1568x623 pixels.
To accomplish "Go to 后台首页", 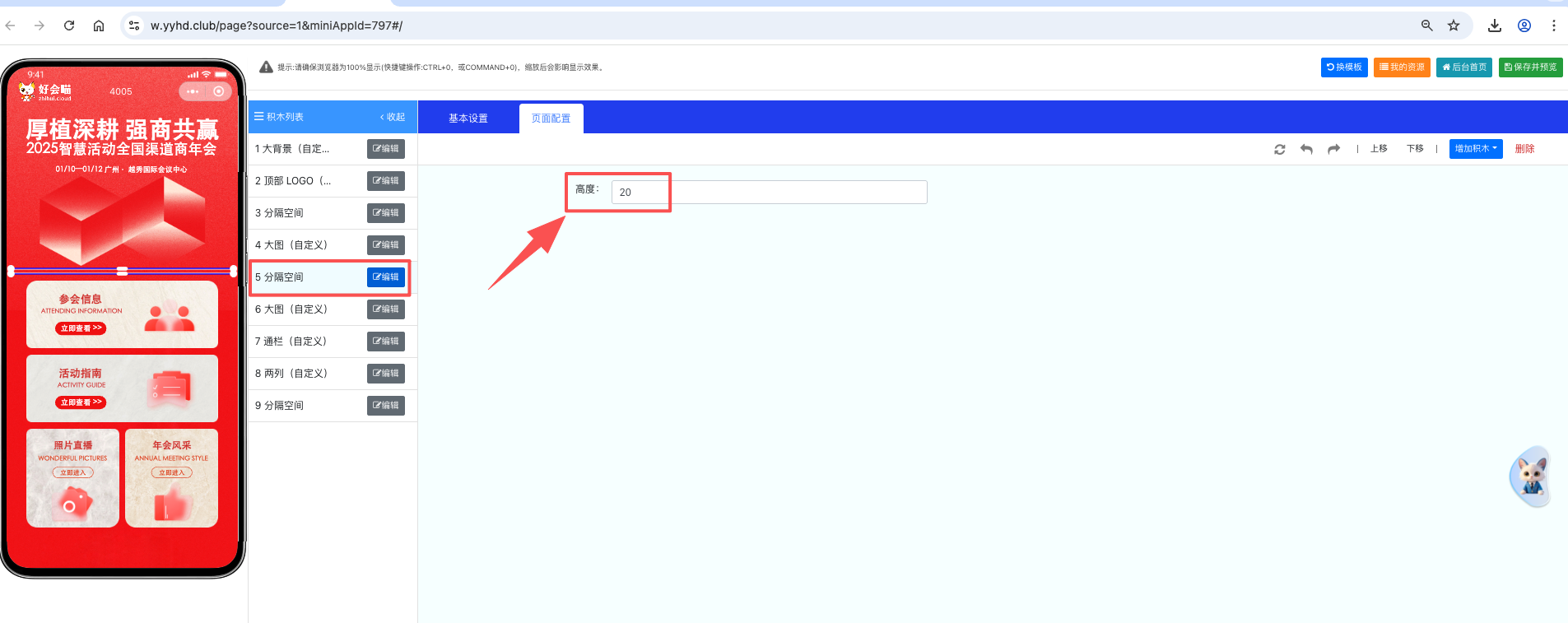I will (1463, 67).
